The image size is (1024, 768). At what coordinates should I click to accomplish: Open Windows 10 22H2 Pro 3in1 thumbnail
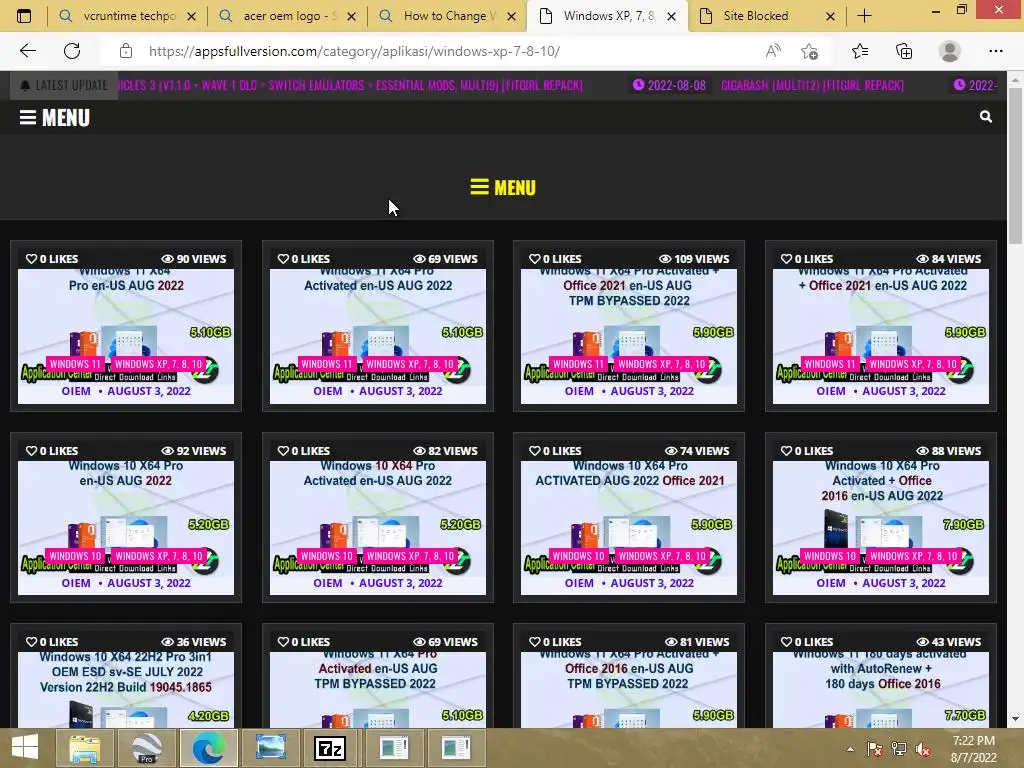[x=126, y=689]
